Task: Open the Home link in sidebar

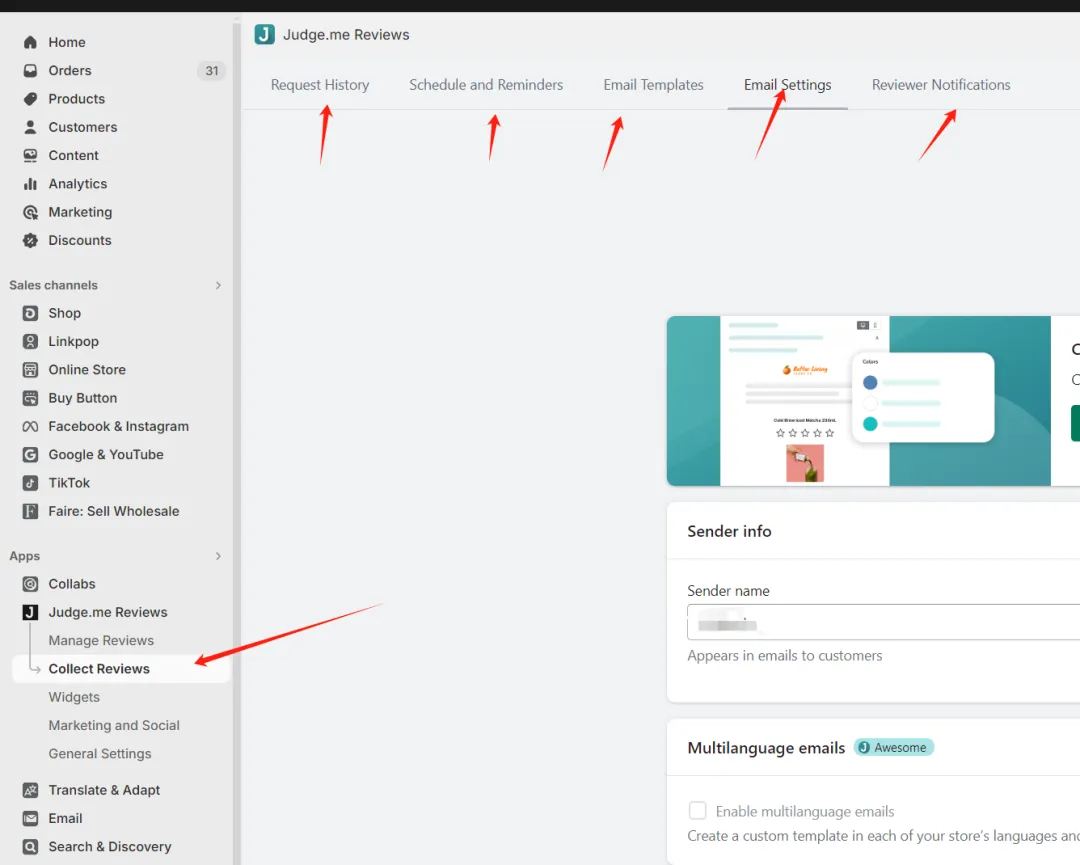Action: pyautogui.click(x=67, y=43)
